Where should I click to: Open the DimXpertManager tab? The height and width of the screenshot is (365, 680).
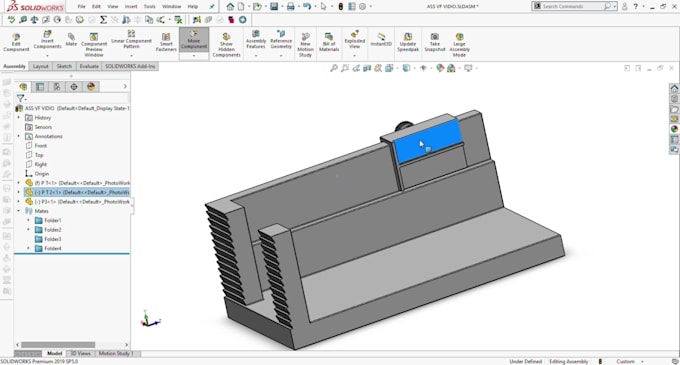pos(74,87)
